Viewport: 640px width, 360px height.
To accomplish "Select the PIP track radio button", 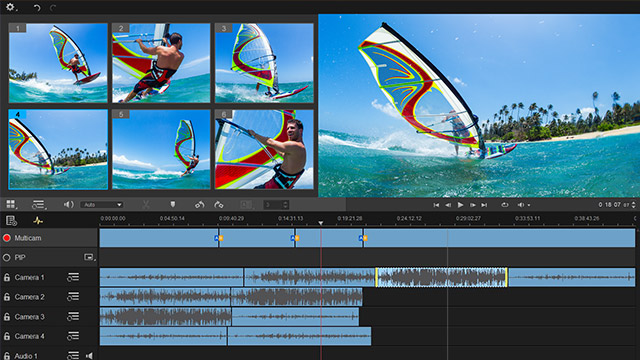I will [7, 258].
